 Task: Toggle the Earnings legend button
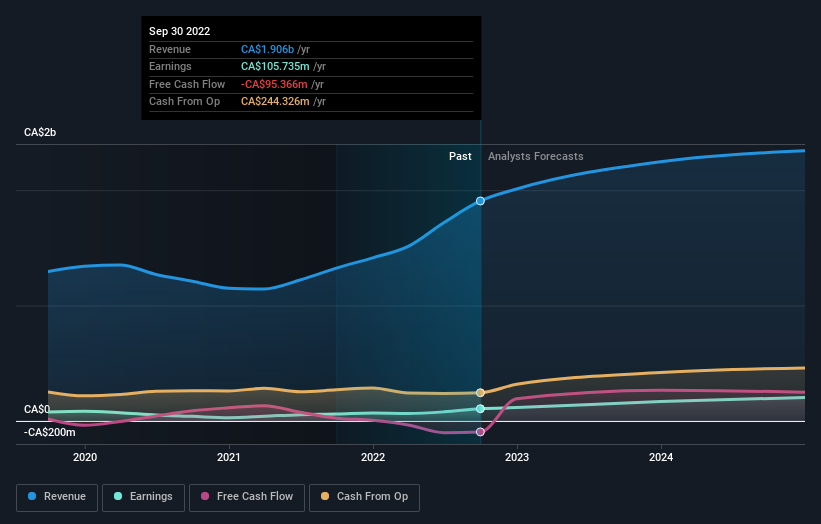coord(143,497)
